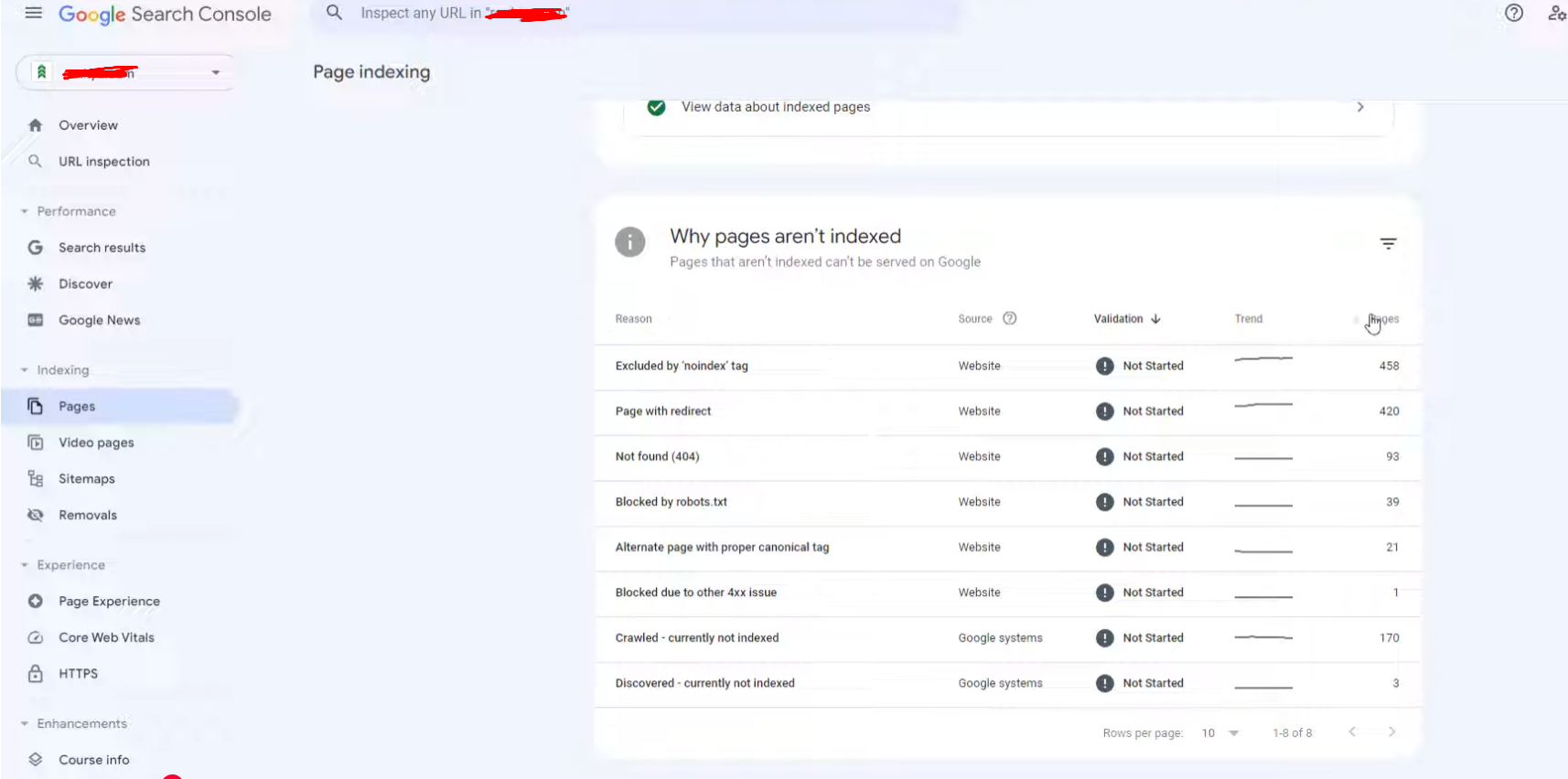Open Crawled - currently not indexed row
This screenshot has width=1568, height=779.
(x=1007, y=638)
